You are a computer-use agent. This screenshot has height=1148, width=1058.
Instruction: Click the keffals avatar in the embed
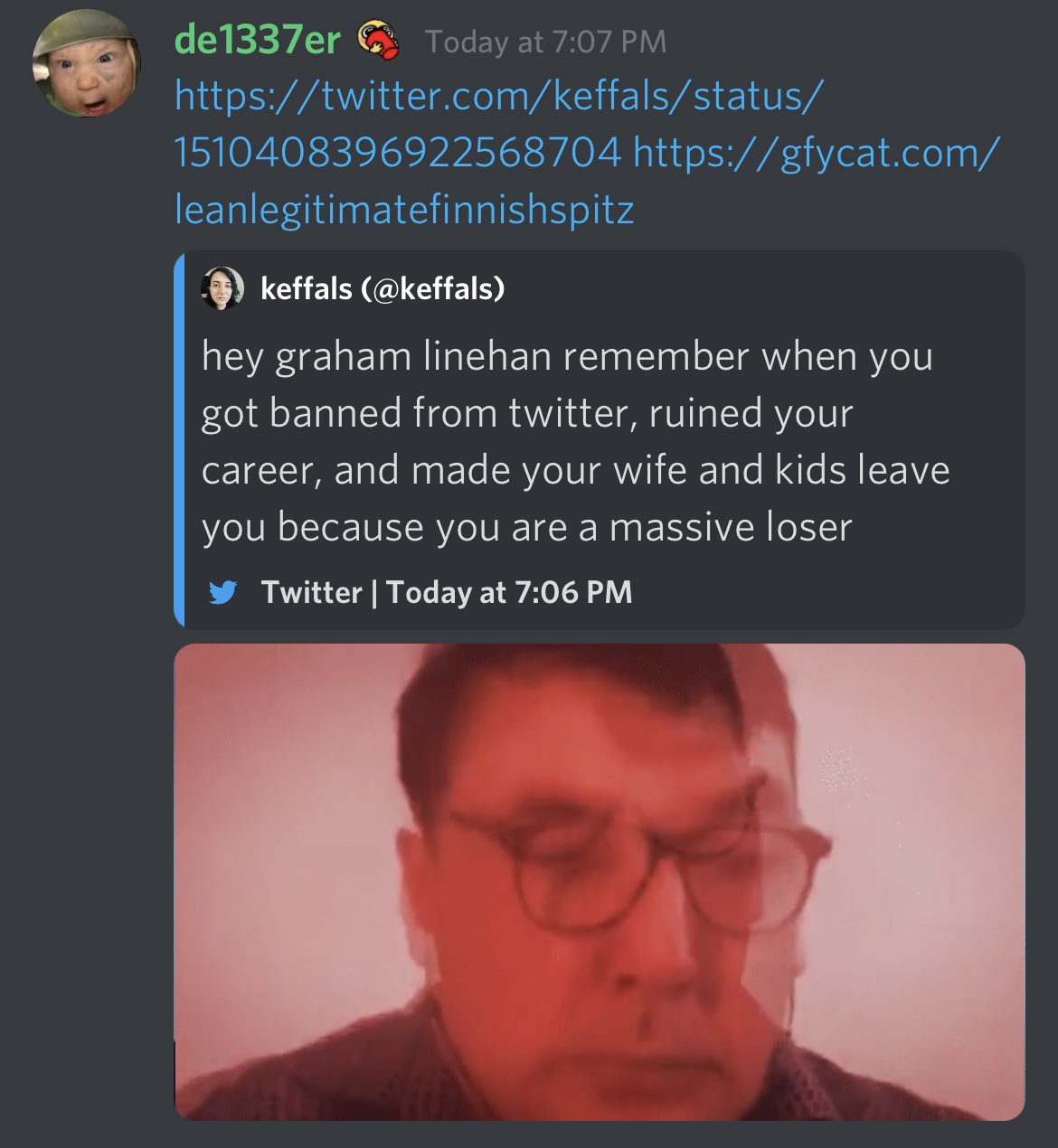(222, 288)
